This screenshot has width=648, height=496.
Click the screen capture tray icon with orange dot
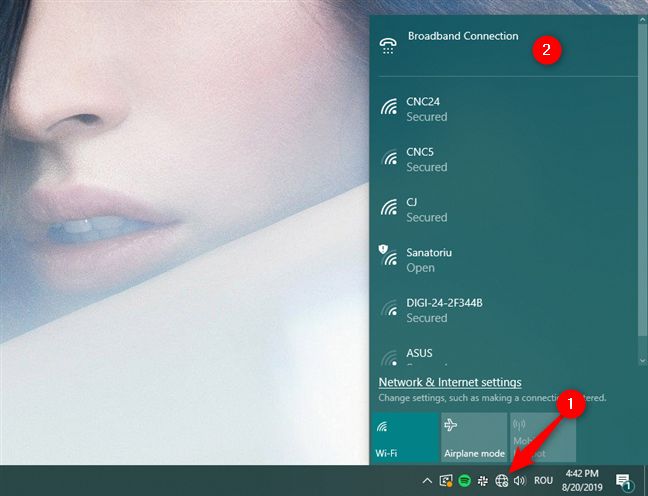pos(446,481)
